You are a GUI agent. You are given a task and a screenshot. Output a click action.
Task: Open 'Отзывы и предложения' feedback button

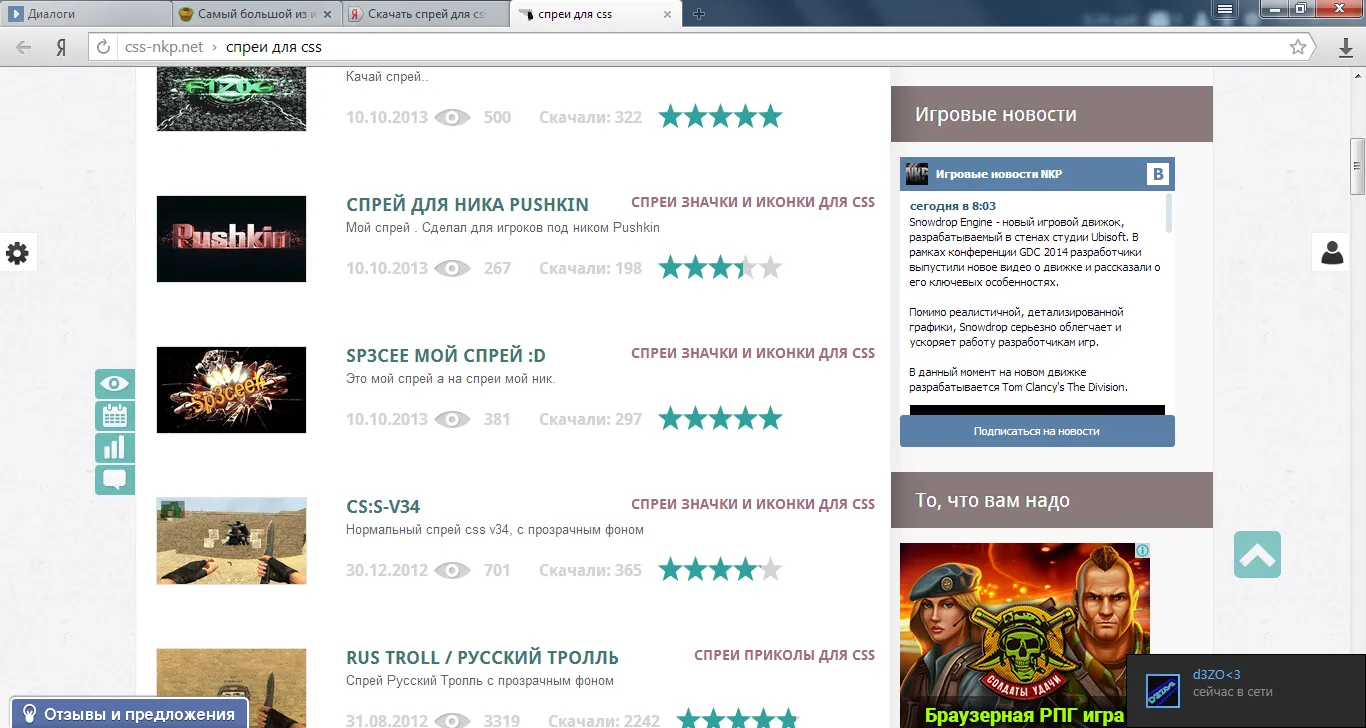point(128,713)
